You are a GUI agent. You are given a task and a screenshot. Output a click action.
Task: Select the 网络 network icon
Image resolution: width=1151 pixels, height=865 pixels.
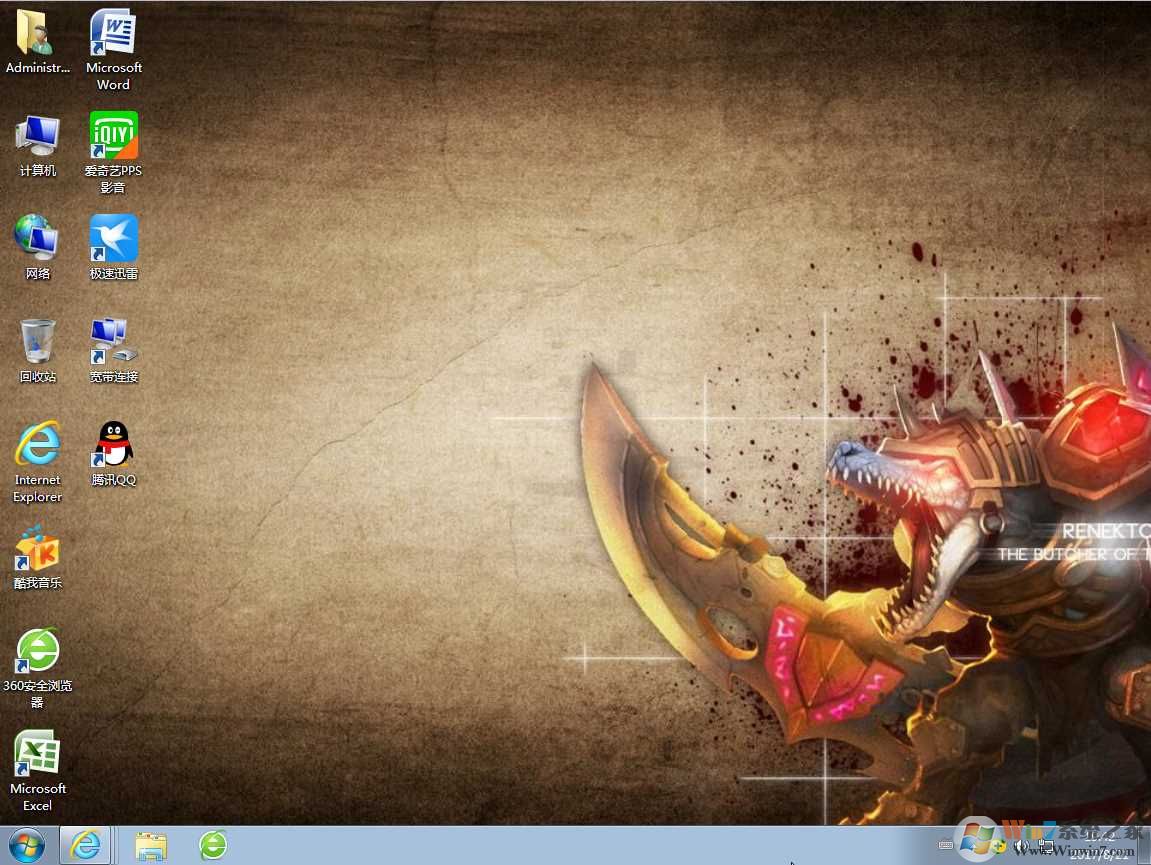[37, 248]
